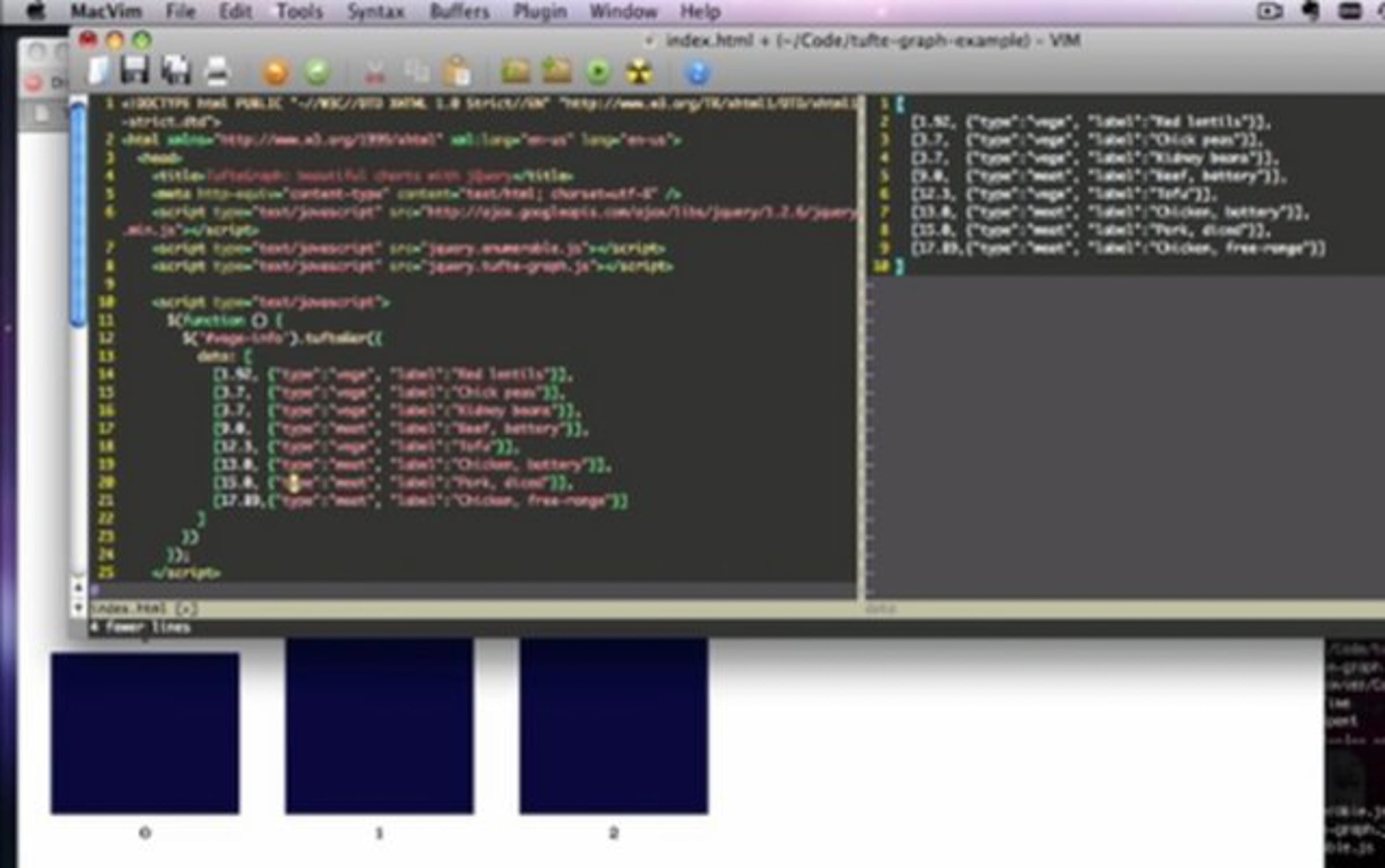Click "Tofu" on line 18, left pane

point(476,447)
